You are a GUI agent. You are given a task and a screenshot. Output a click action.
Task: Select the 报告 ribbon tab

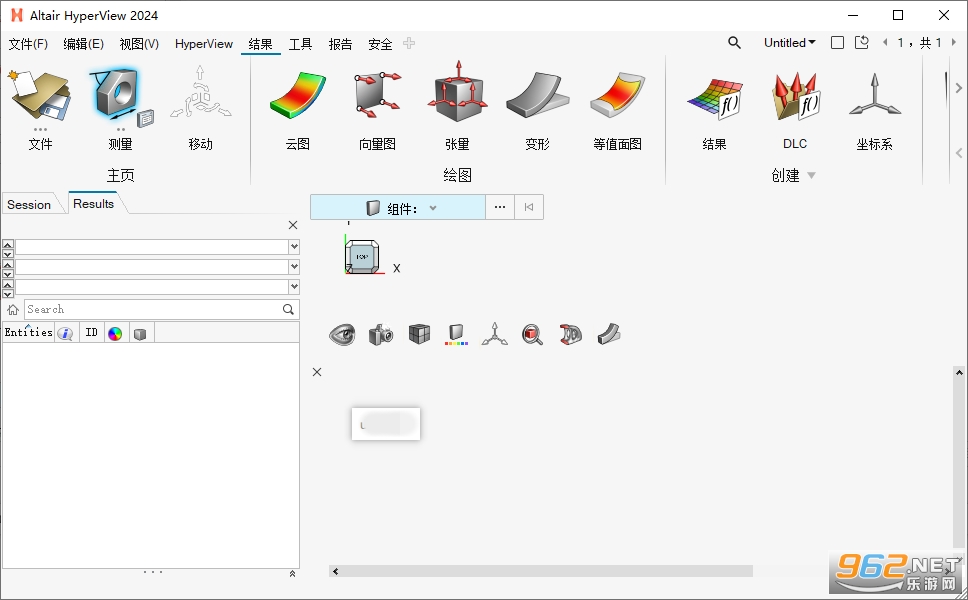(340, 44)
